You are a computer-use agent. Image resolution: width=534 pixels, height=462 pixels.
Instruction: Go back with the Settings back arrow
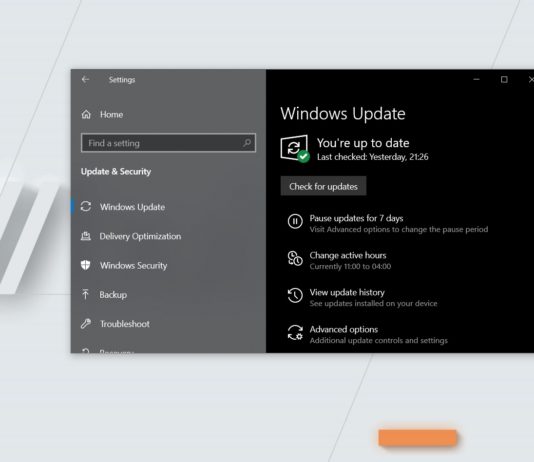[85, 80]
